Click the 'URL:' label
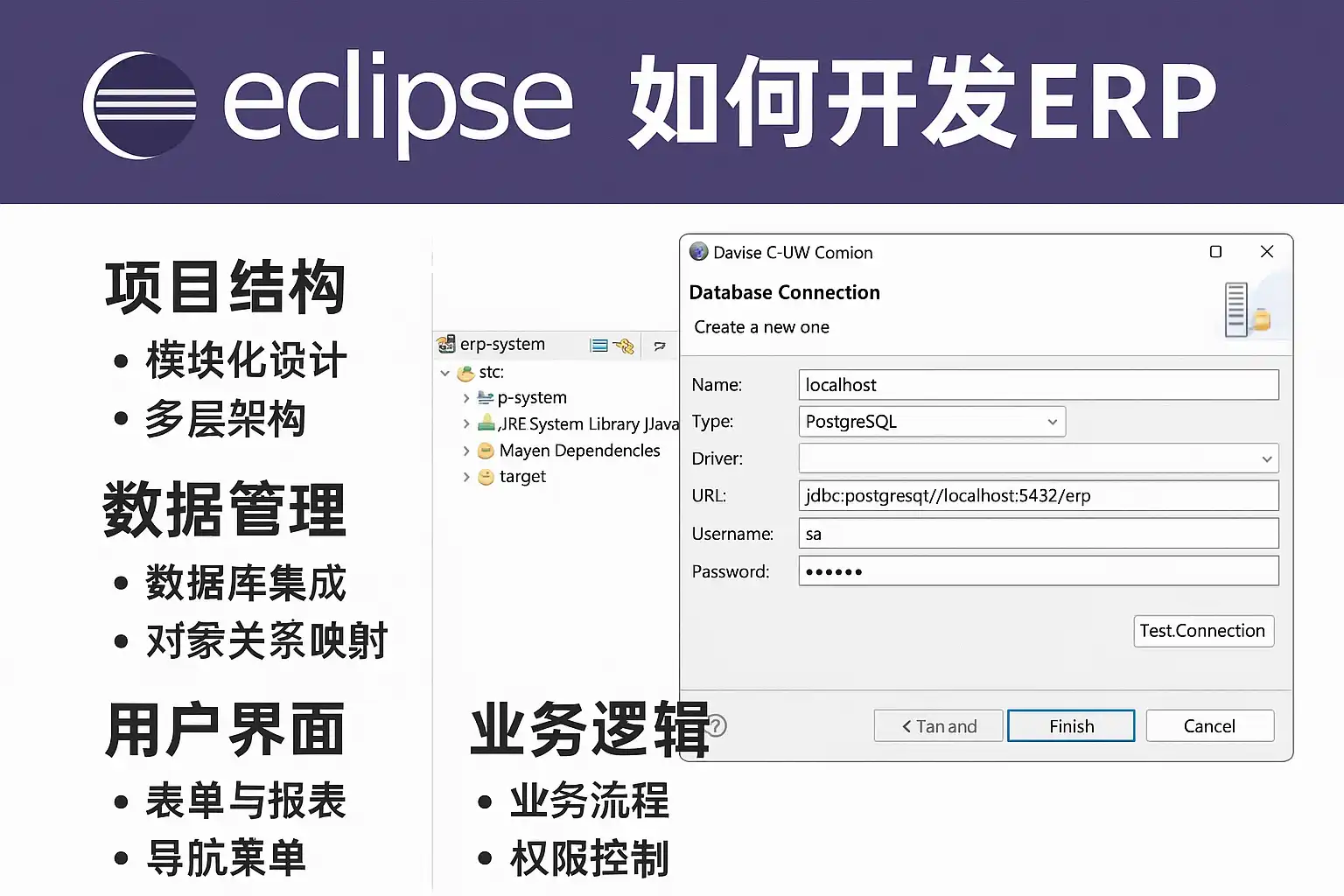This screenshot has height=896, width=1344. point(709,496)
